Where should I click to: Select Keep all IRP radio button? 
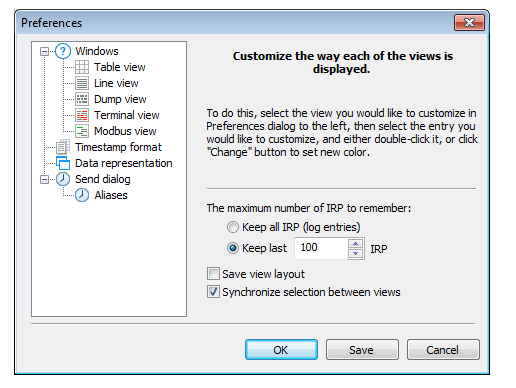(x=233, y=227)
